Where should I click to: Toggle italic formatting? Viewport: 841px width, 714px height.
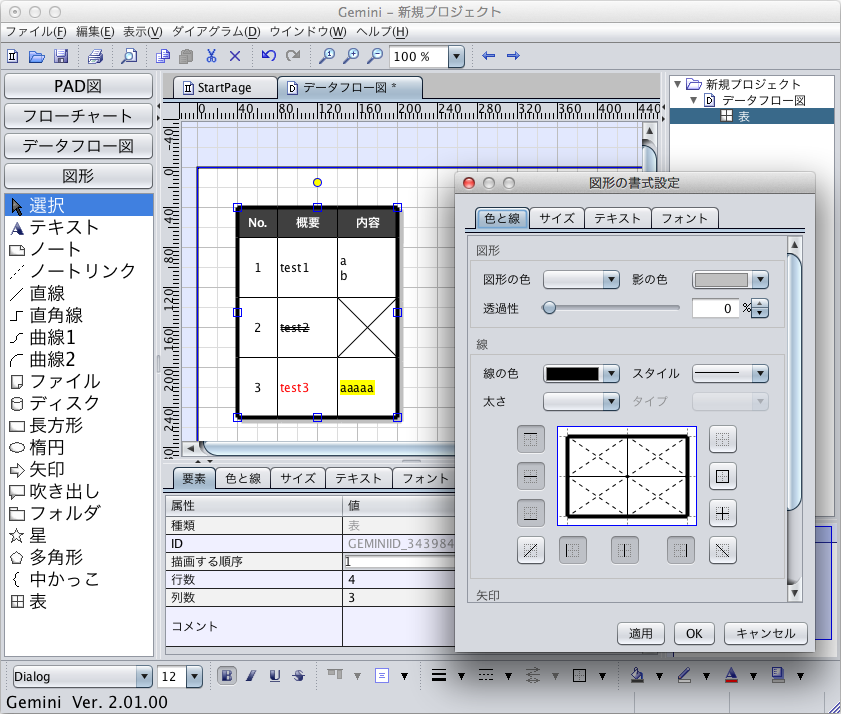coord(251,675)
